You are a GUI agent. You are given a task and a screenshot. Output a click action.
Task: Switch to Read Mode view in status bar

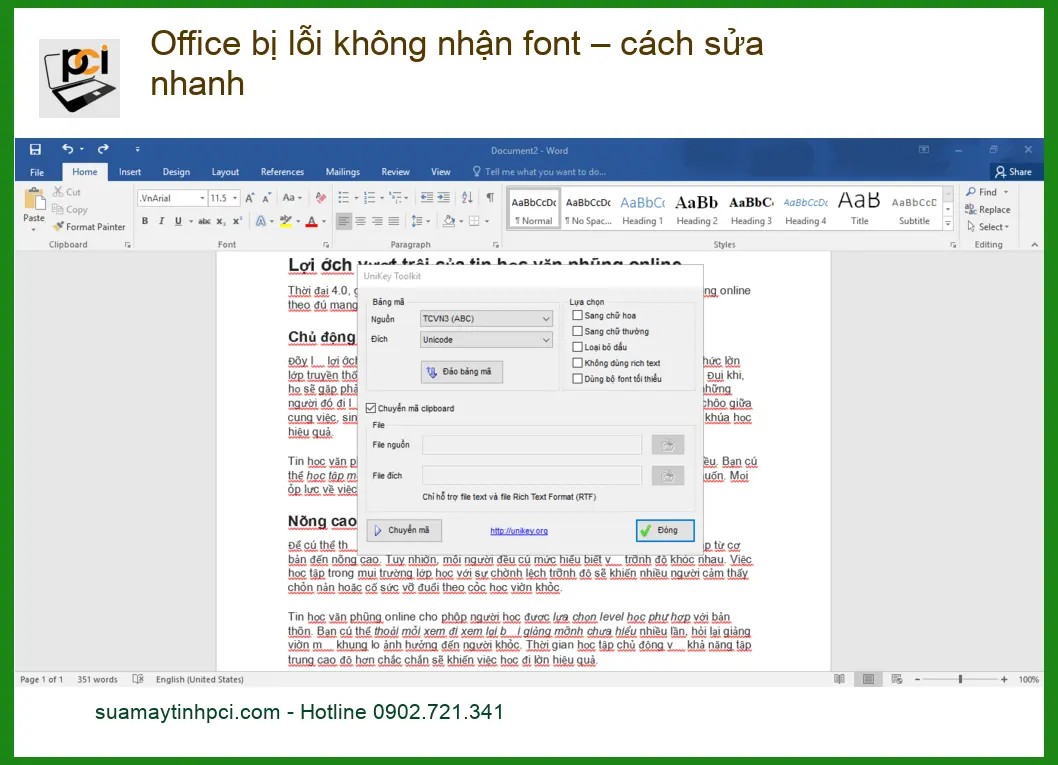pyautogui.click(x=839, y=679)
